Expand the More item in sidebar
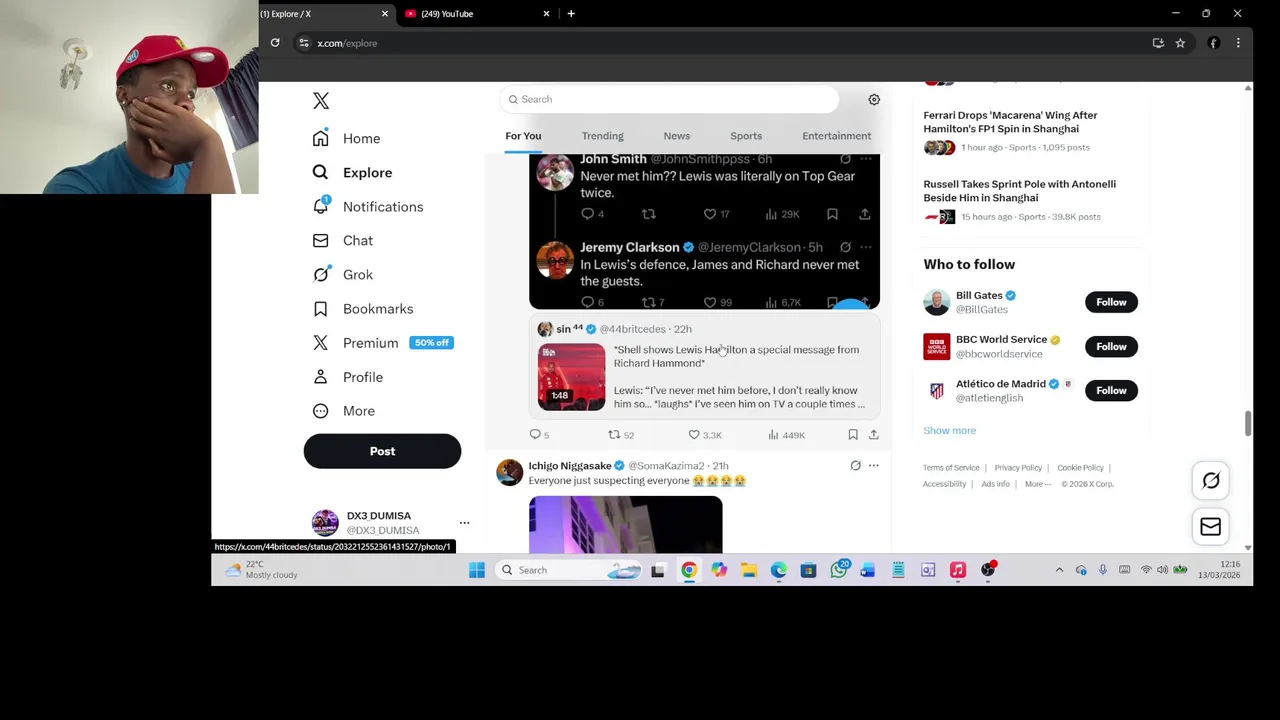 (x=344, y=411)
